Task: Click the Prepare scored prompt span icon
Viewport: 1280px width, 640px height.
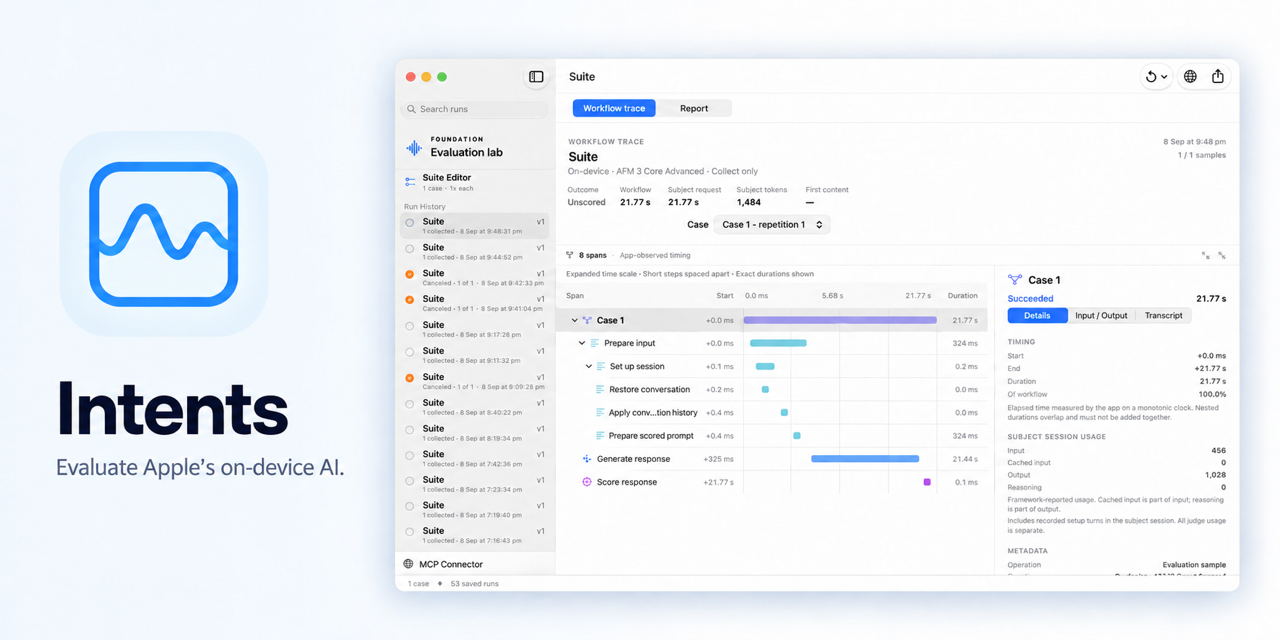Action: 600,435
